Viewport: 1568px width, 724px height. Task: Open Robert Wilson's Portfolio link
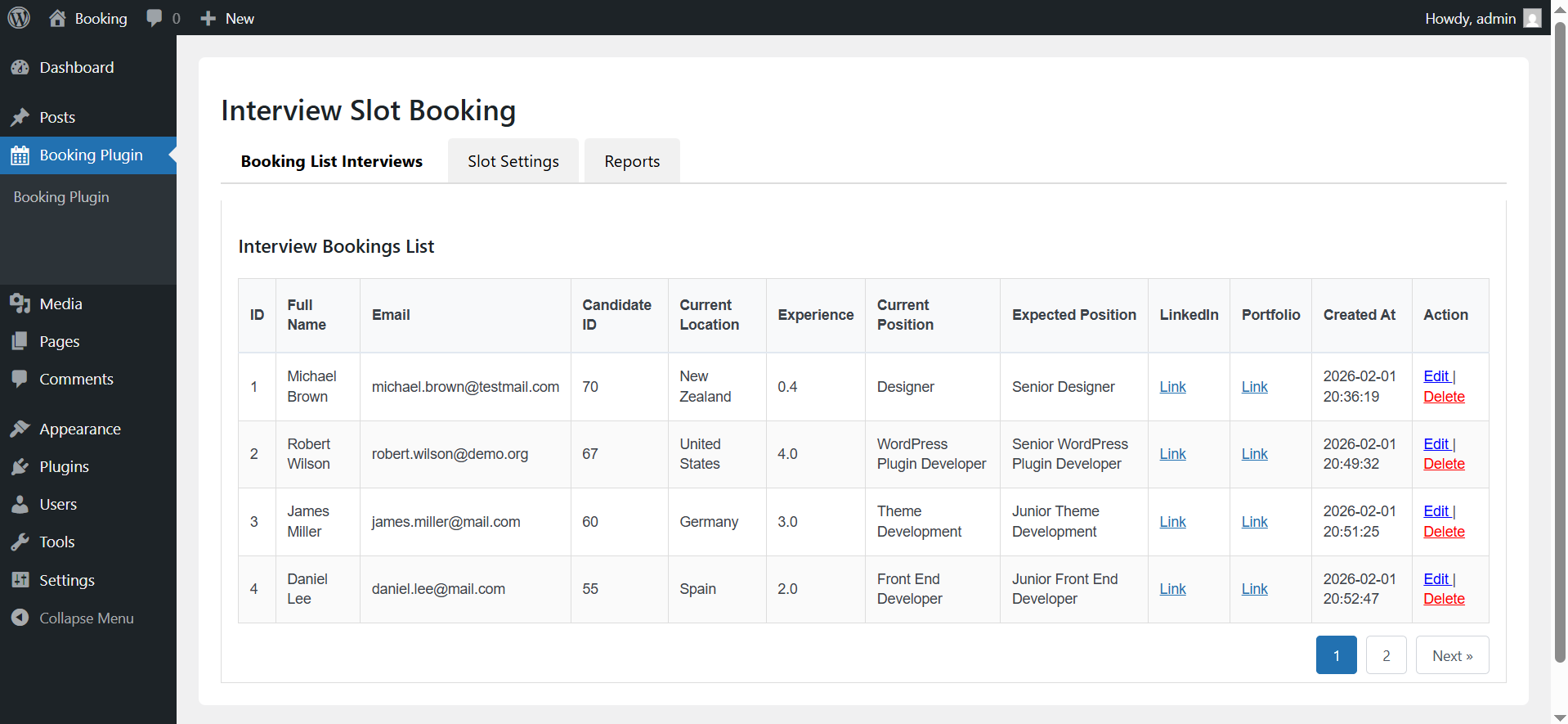pos(1254,454)
